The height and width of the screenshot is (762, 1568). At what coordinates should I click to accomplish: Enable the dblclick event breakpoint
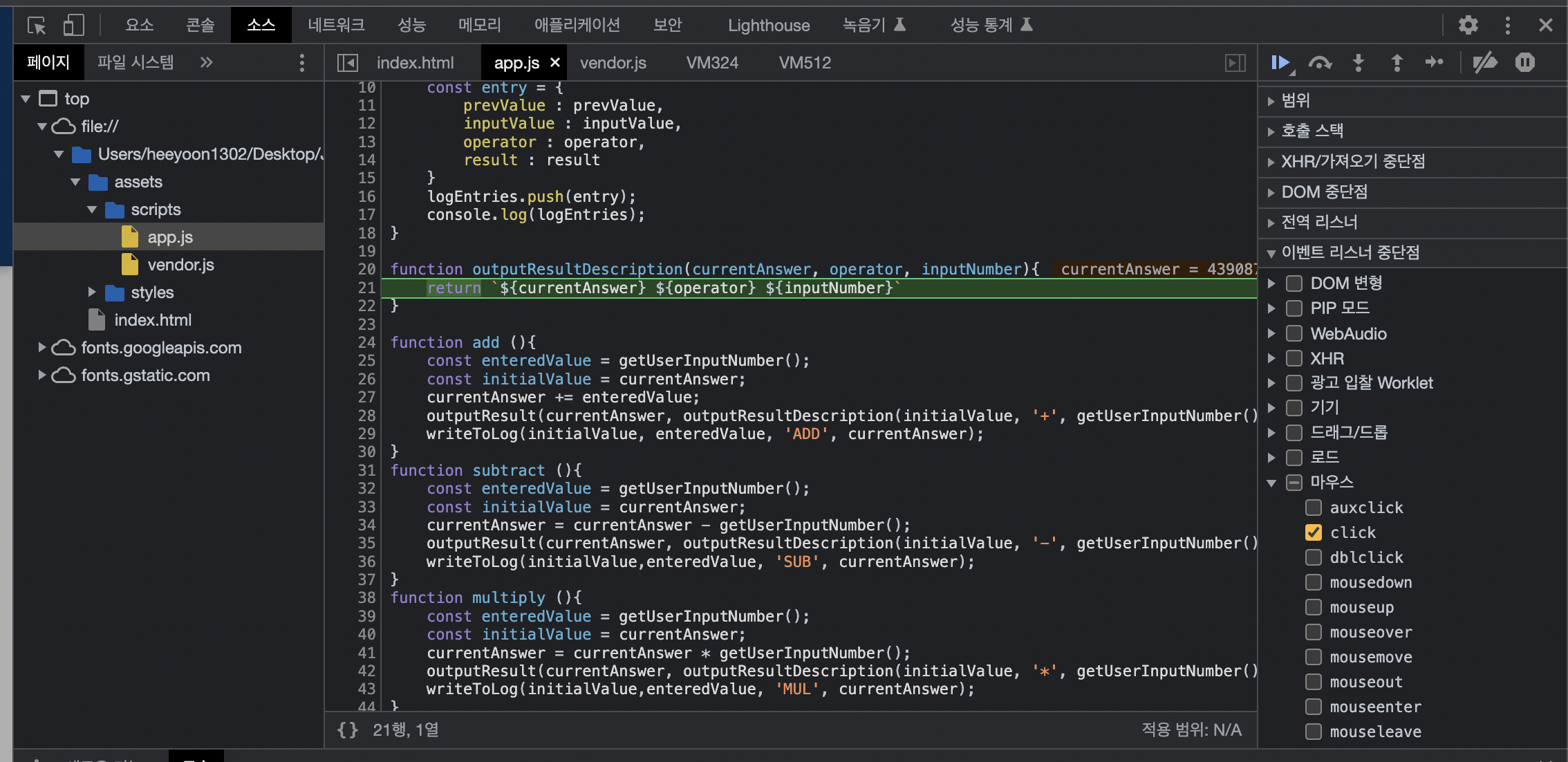(x=1313, y=557)
